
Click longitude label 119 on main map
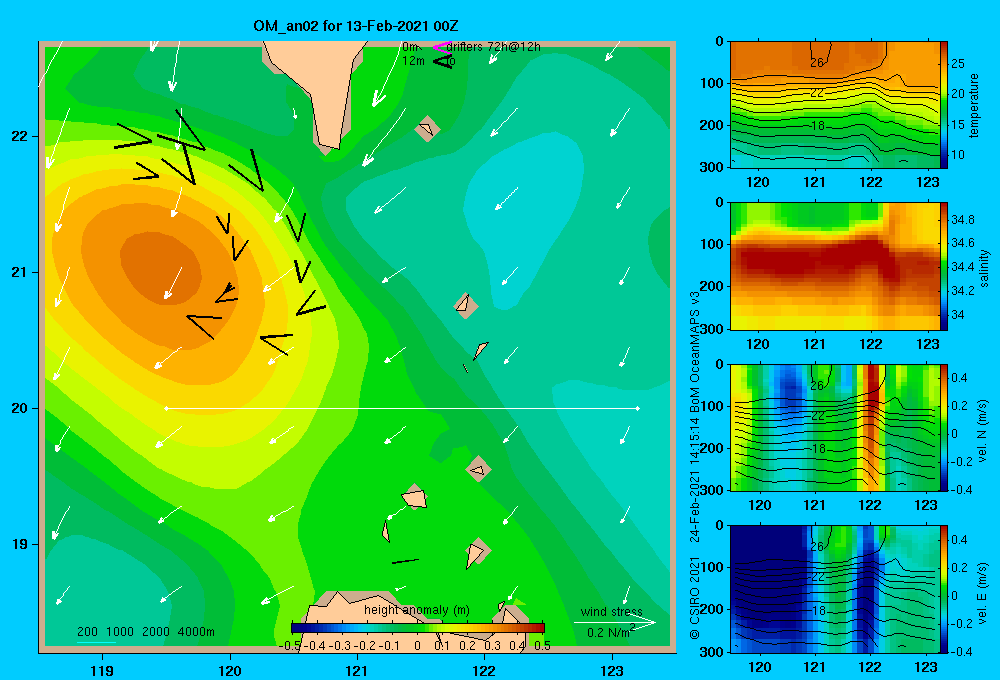pos(102,670)
